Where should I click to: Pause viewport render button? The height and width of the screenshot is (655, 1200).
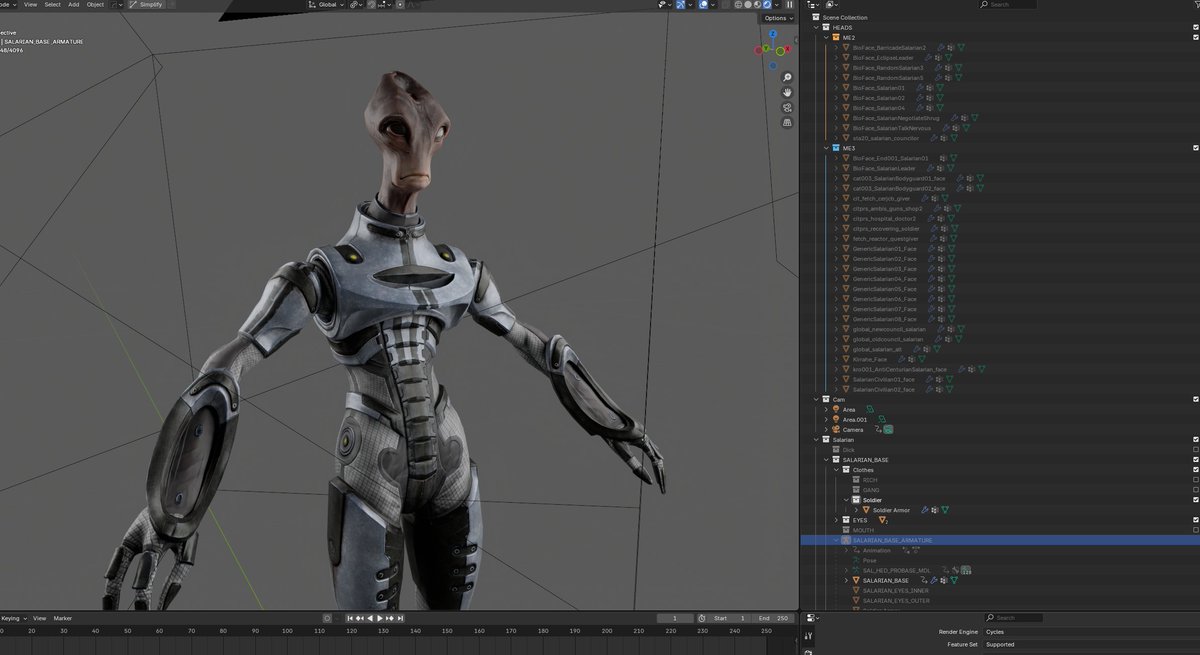[790, 4]
